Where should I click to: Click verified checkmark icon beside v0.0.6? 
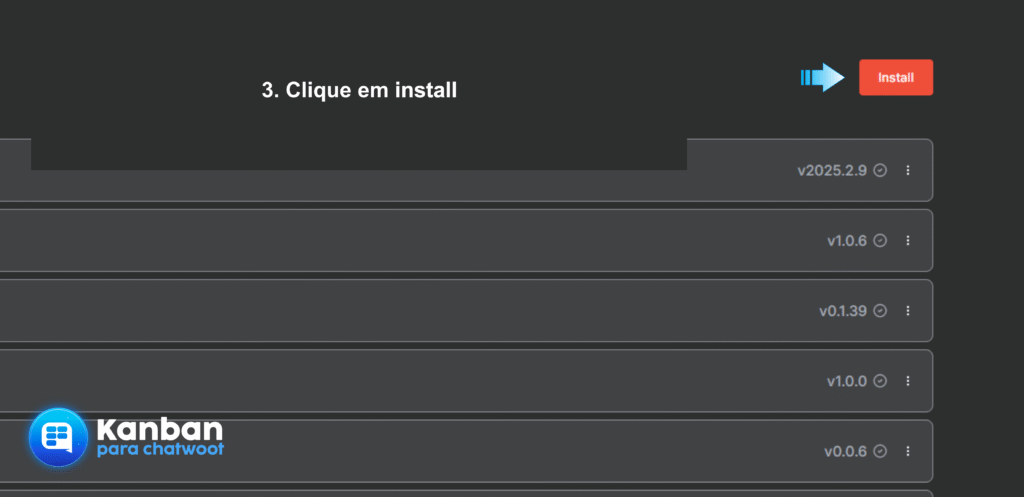click(x=880, y=451)
